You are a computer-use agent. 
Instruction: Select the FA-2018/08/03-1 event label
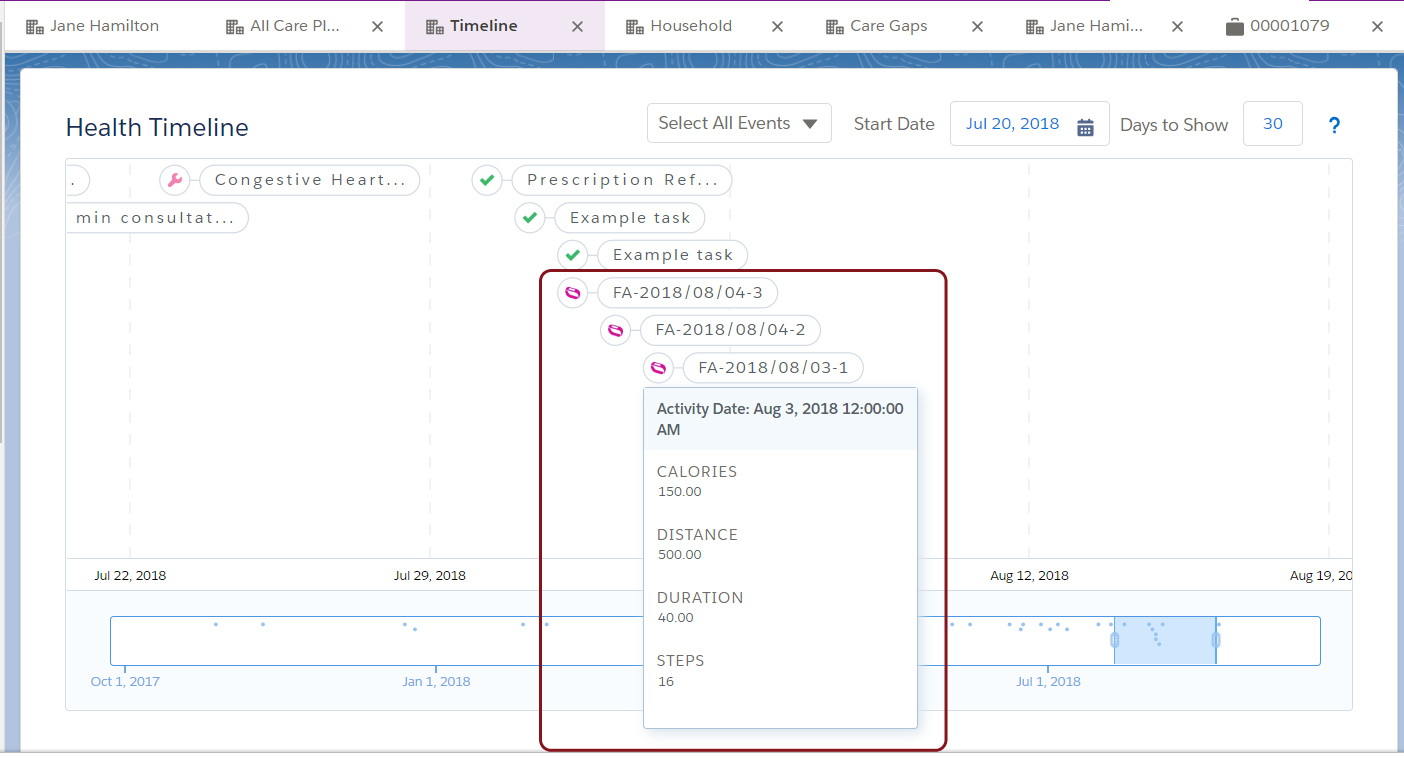click(x=772, y=367)
